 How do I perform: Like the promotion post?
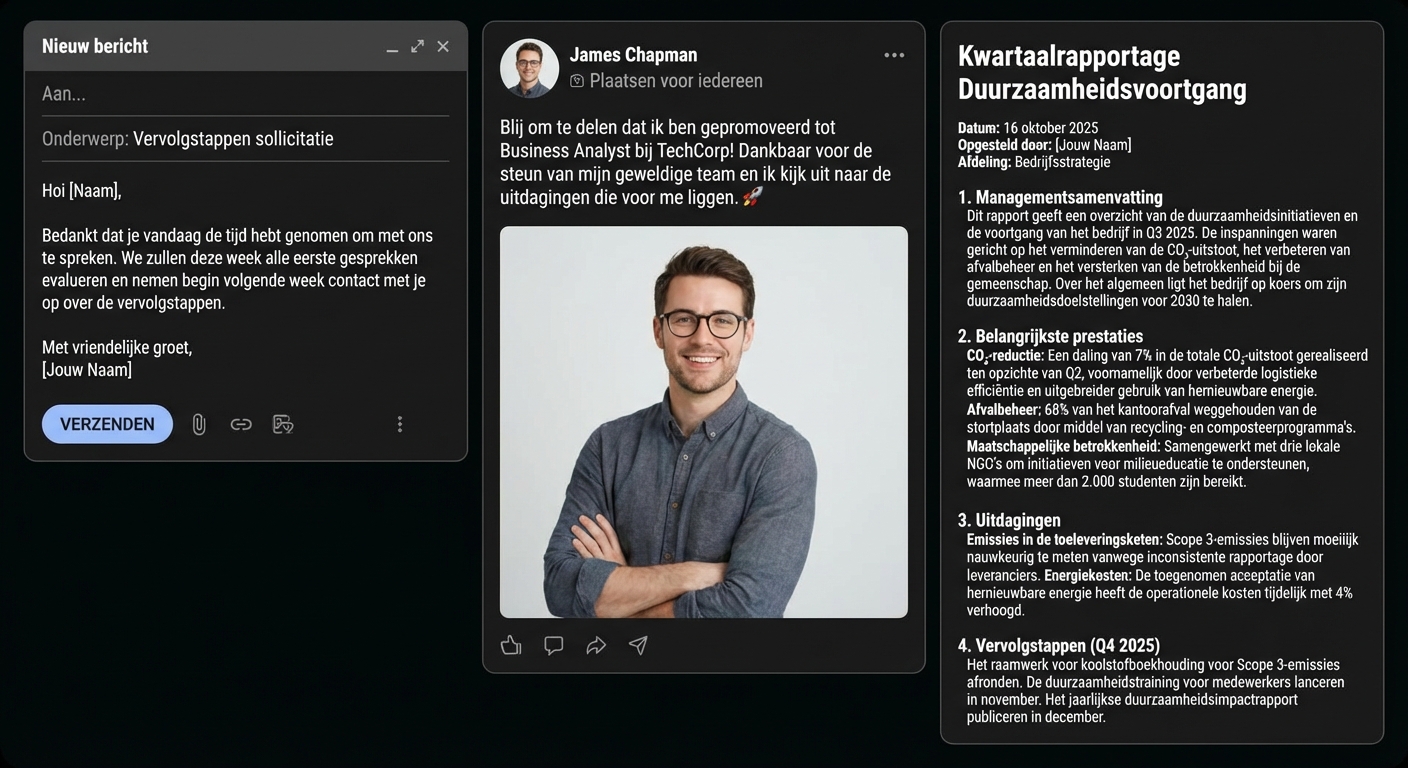(511, 645)
